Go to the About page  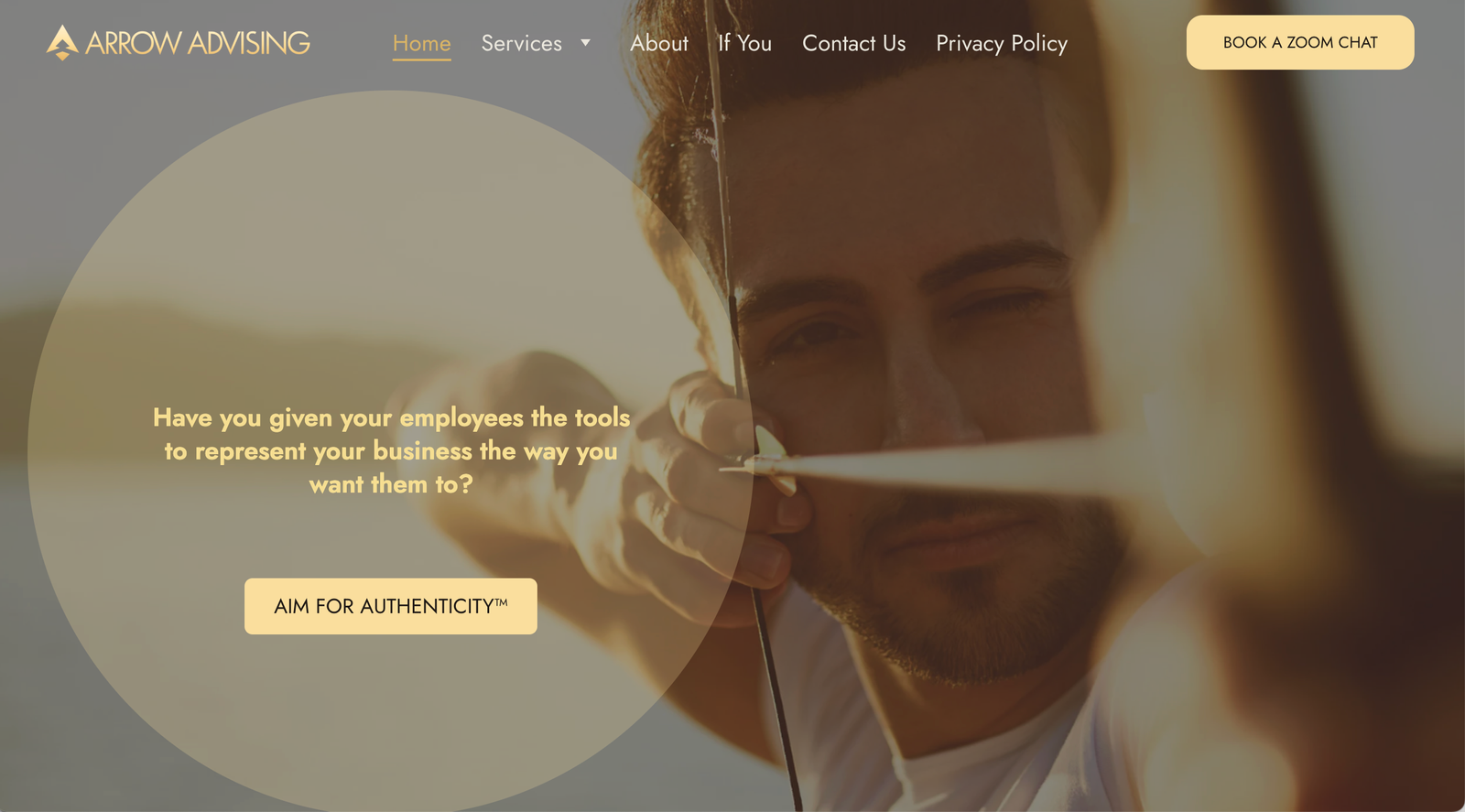659,43
